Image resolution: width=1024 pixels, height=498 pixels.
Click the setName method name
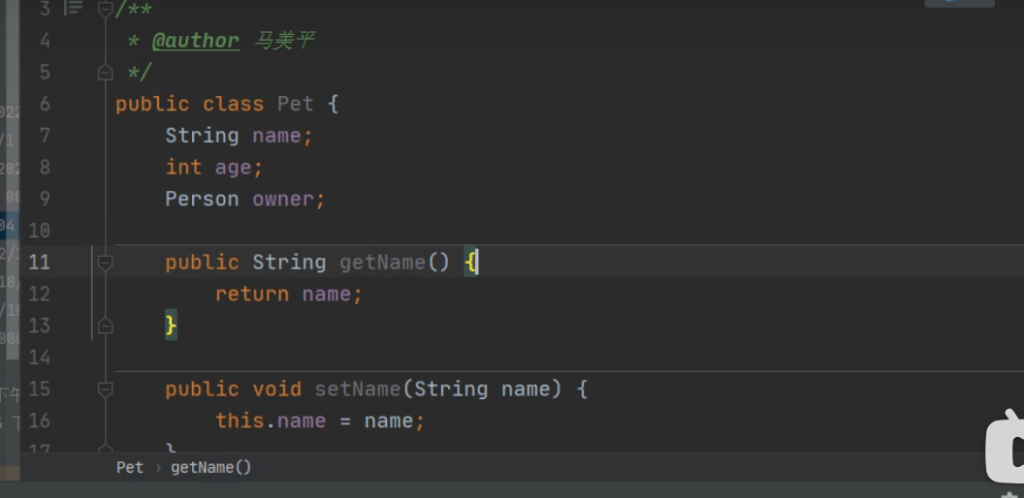coord(357,389)
